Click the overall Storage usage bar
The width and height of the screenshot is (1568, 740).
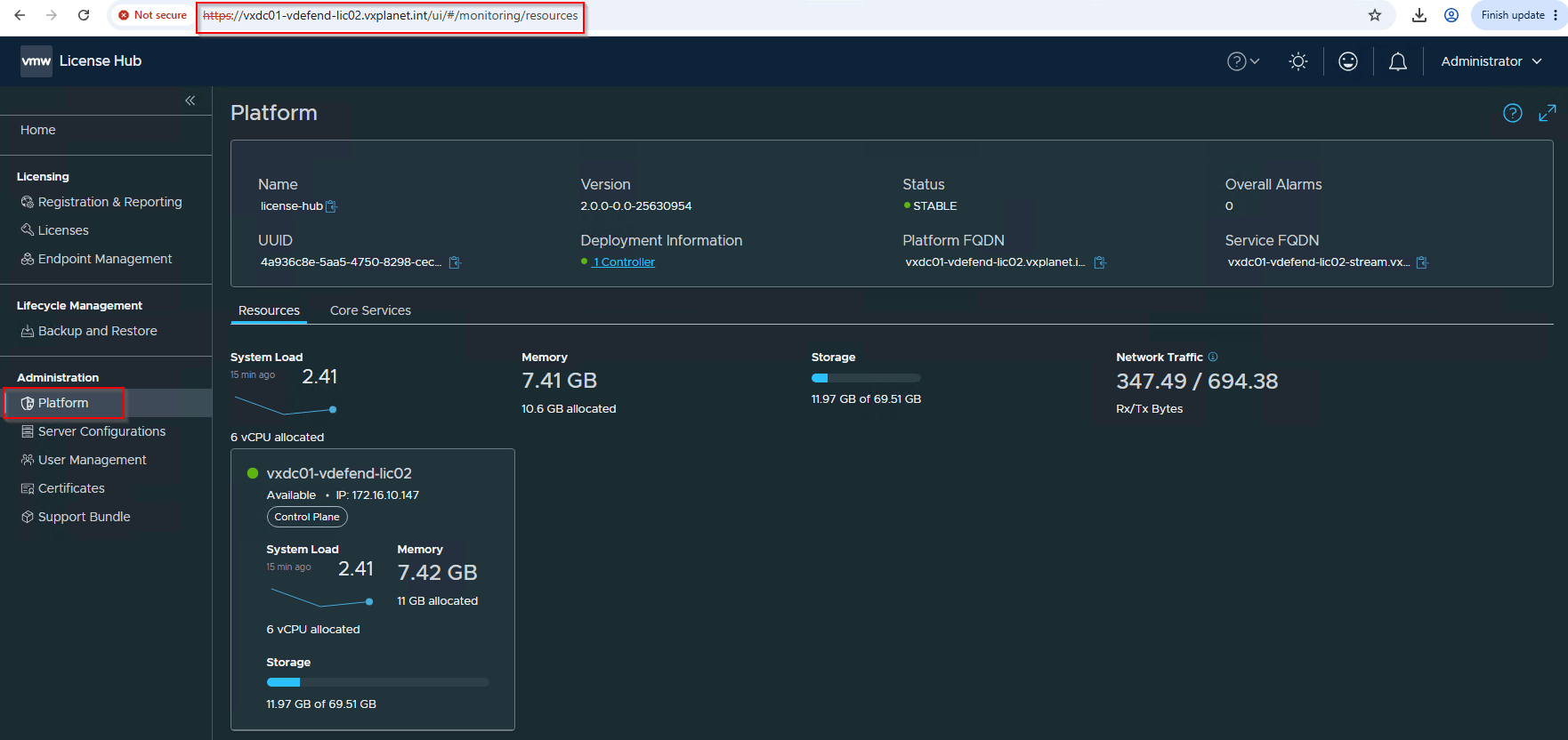(866, 378)
